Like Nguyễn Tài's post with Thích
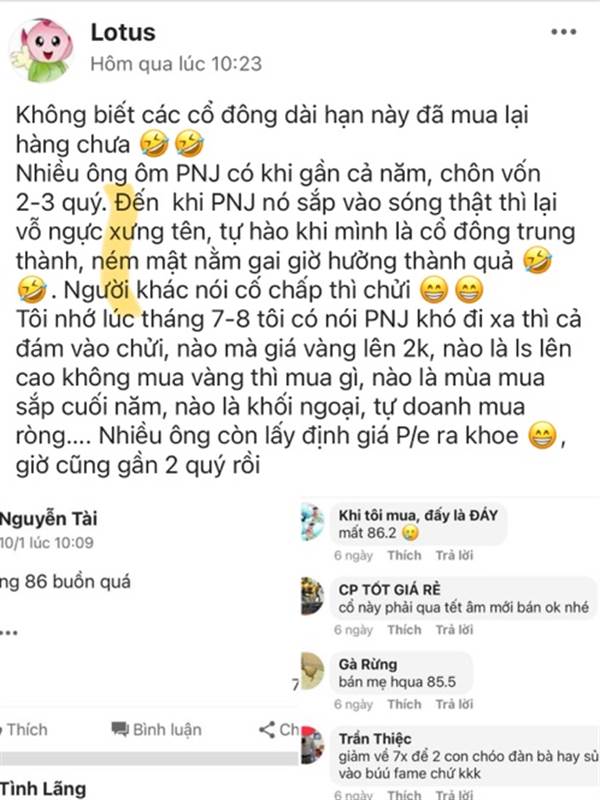The width and height of the screenshot is (600, 800). coord(26,730)
